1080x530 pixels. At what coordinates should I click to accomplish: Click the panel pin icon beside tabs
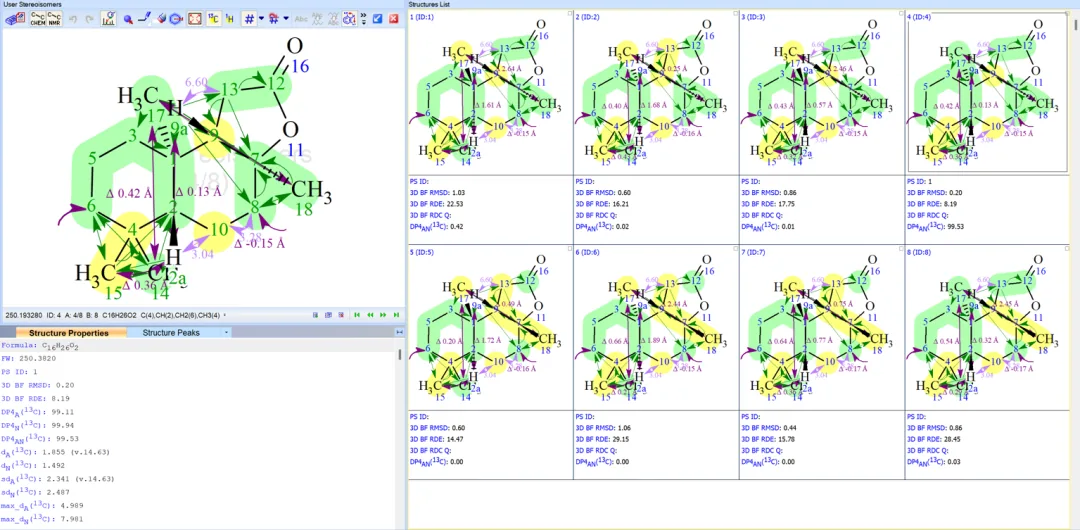pyautogui.click(x=399, y=333)
